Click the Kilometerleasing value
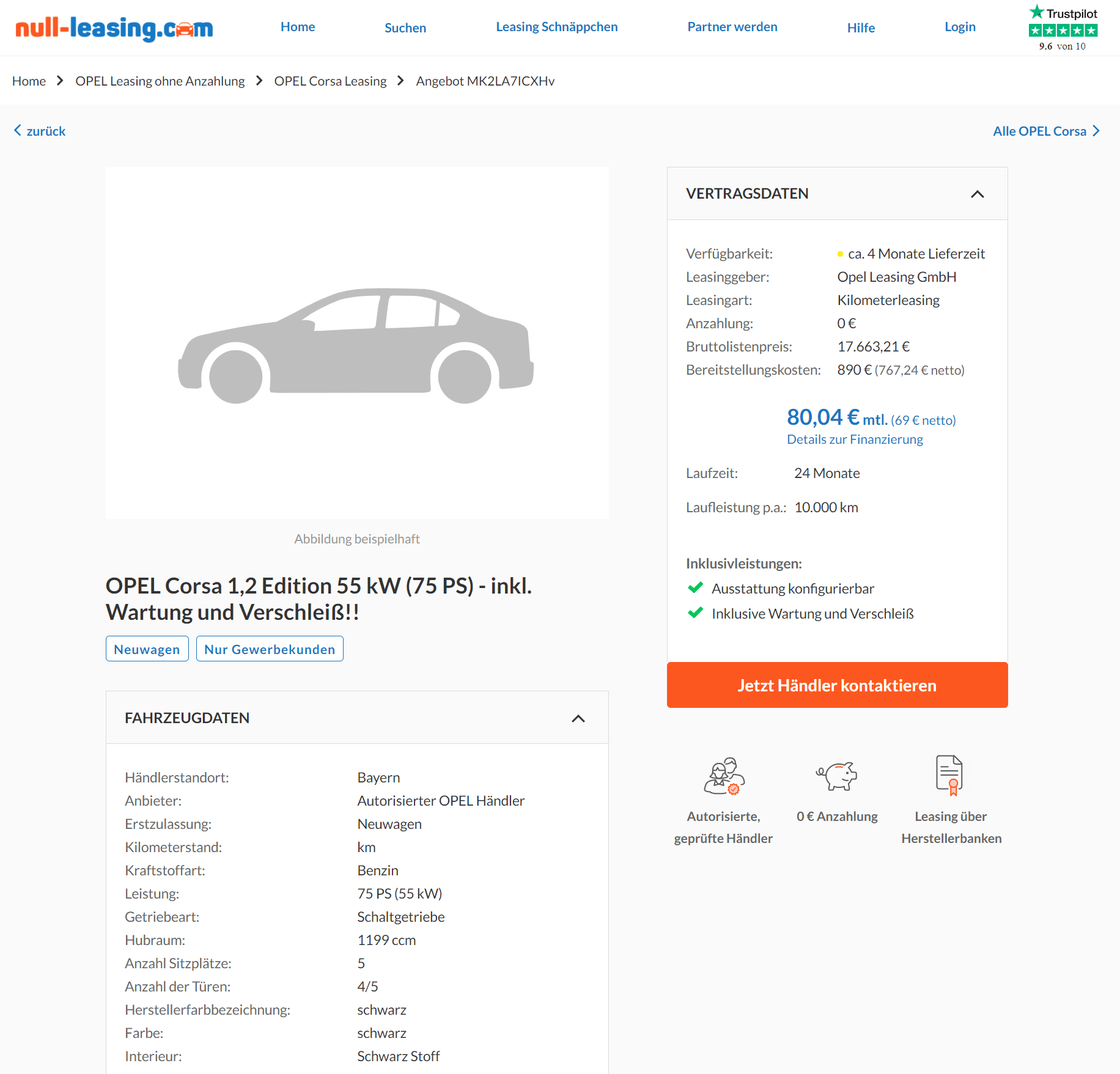Screen dimensions: 1120x1074 pos(888,300)
